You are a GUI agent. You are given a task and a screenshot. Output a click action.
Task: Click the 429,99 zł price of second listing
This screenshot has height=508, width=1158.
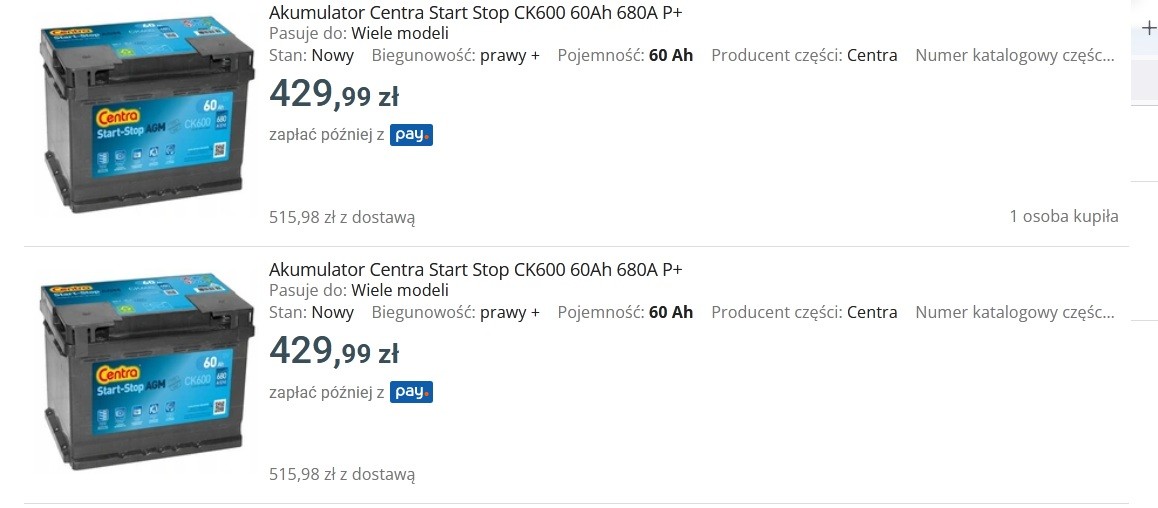point(334,351)
